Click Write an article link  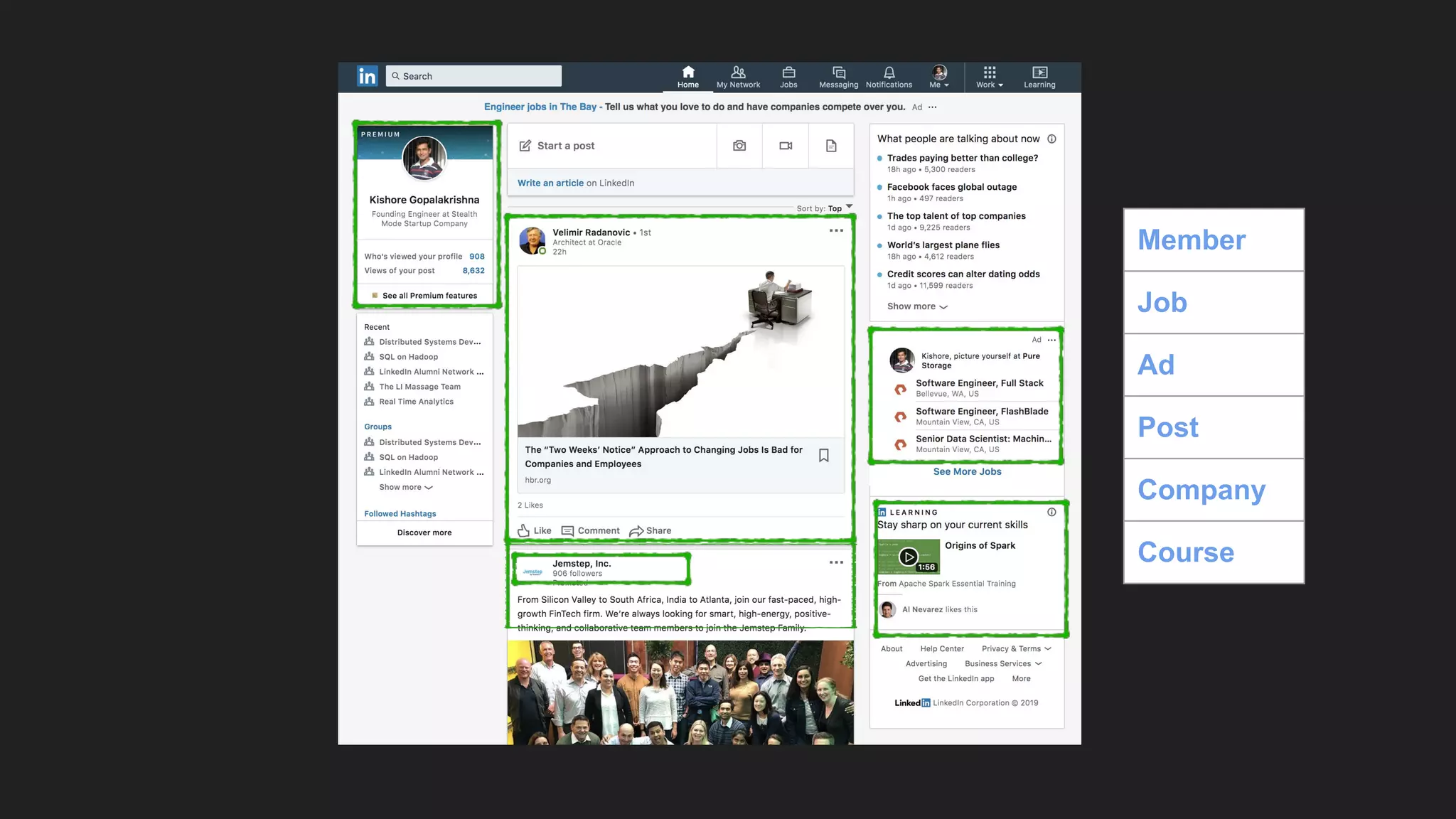(x=550, y=183)
